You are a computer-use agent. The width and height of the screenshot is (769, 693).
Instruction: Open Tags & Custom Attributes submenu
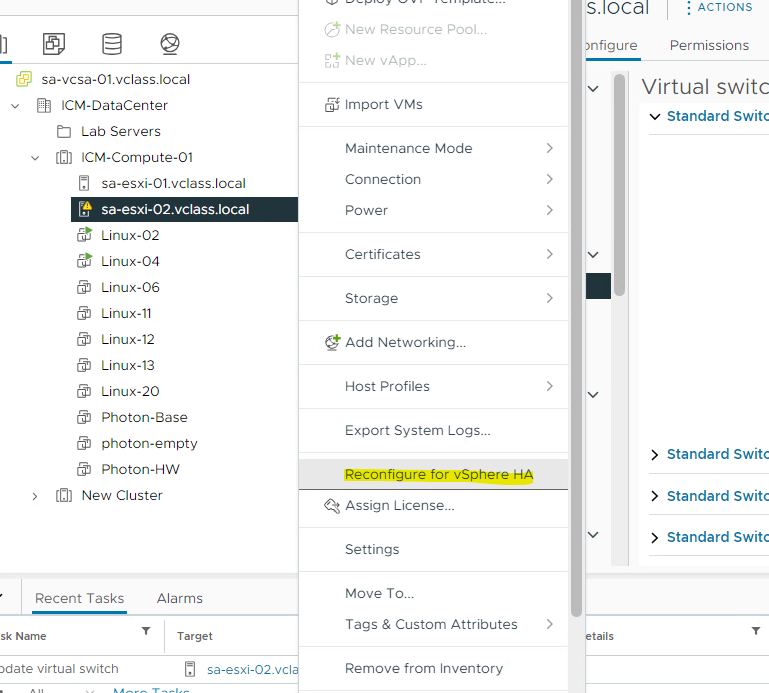434,624
